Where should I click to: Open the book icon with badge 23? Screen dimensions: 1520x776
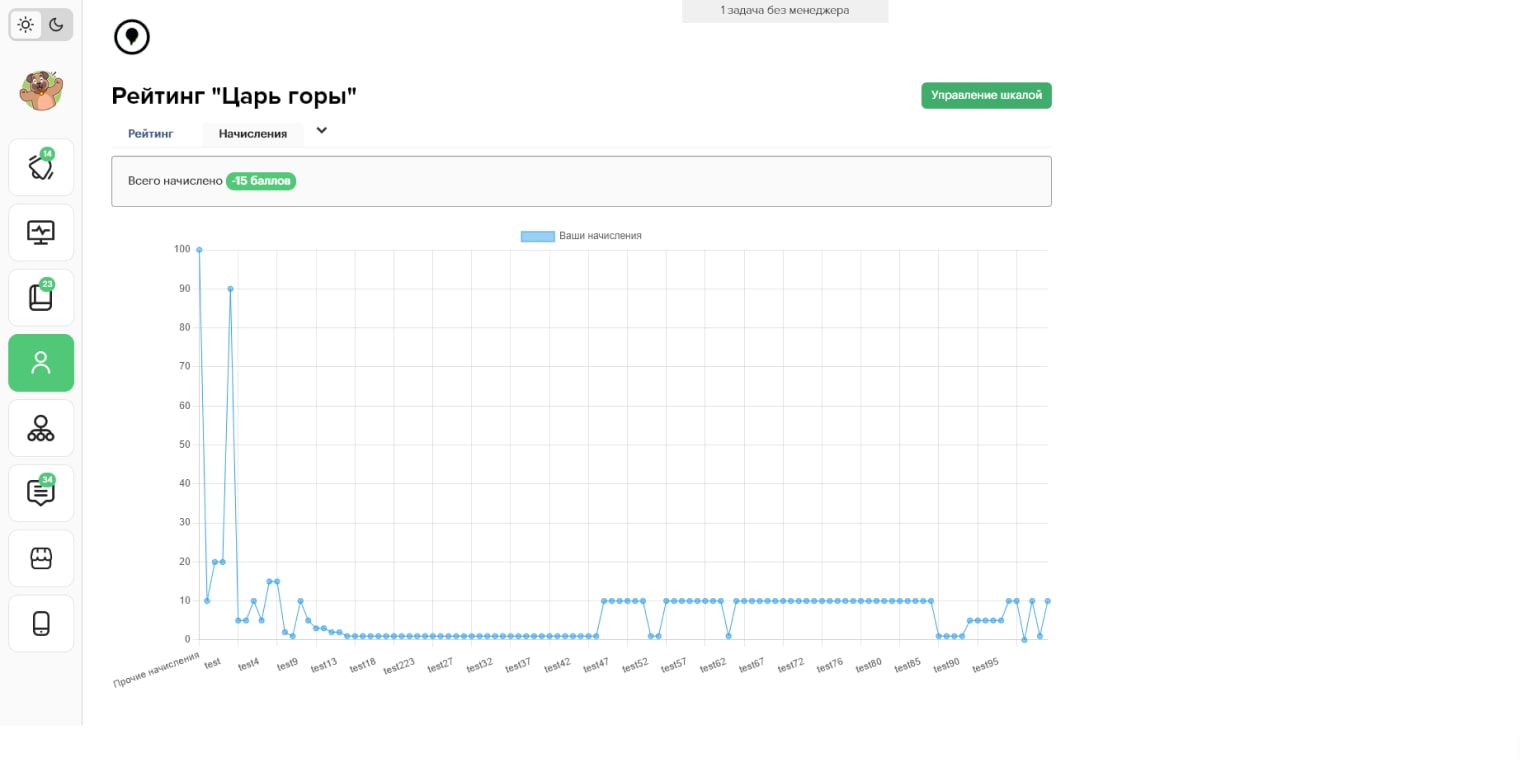click(x=41, y=298)
